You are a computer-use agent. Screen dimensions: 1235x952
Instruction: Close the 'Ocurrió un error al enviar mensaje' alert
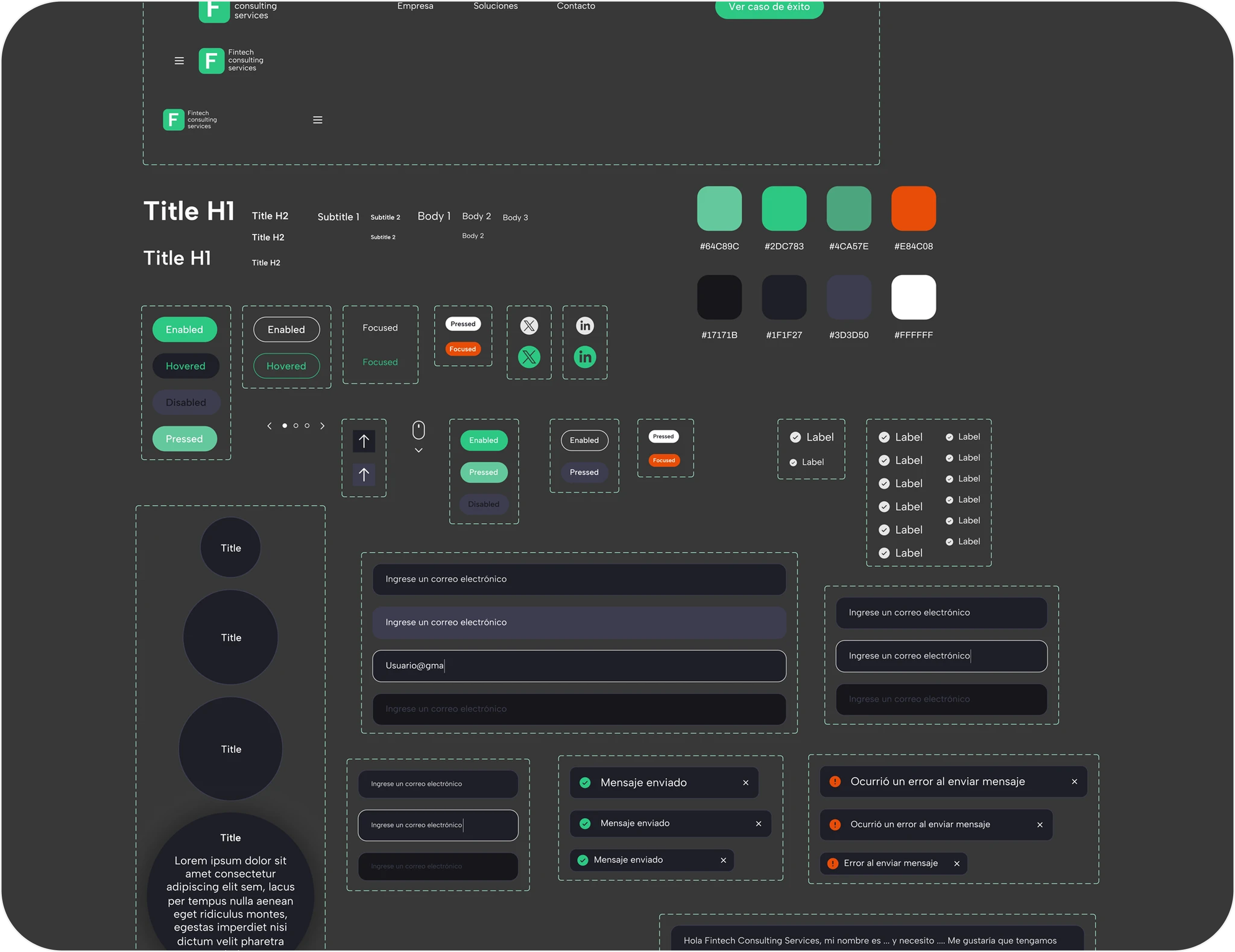click(x=1074, y=782)
